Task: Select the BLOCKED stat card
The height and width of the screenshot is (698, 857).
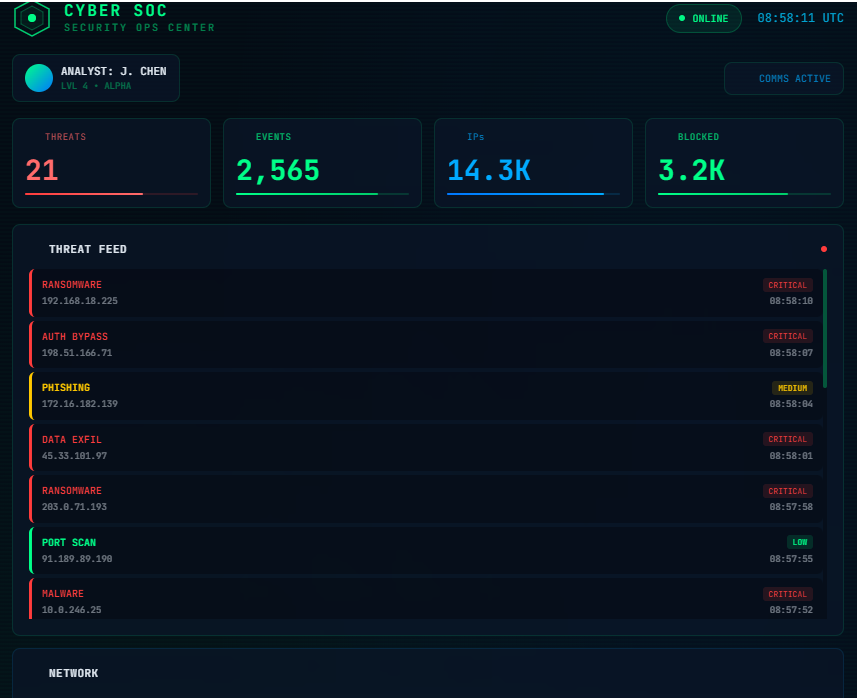Action: [744, 162]
